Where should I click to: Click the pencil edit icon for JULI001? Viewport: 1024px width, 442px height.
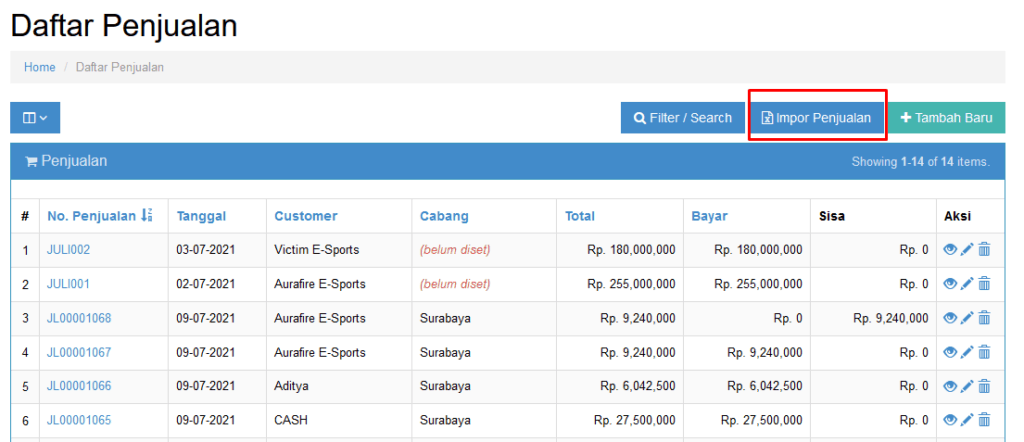[x=967, y=283]
